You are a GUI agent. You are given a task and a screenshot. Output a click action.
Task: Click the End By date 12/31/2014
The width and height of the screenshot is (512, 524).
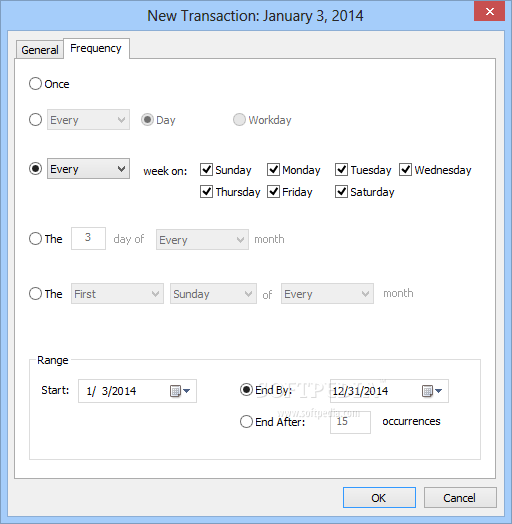pyautogui.click(x=389, y=391)
